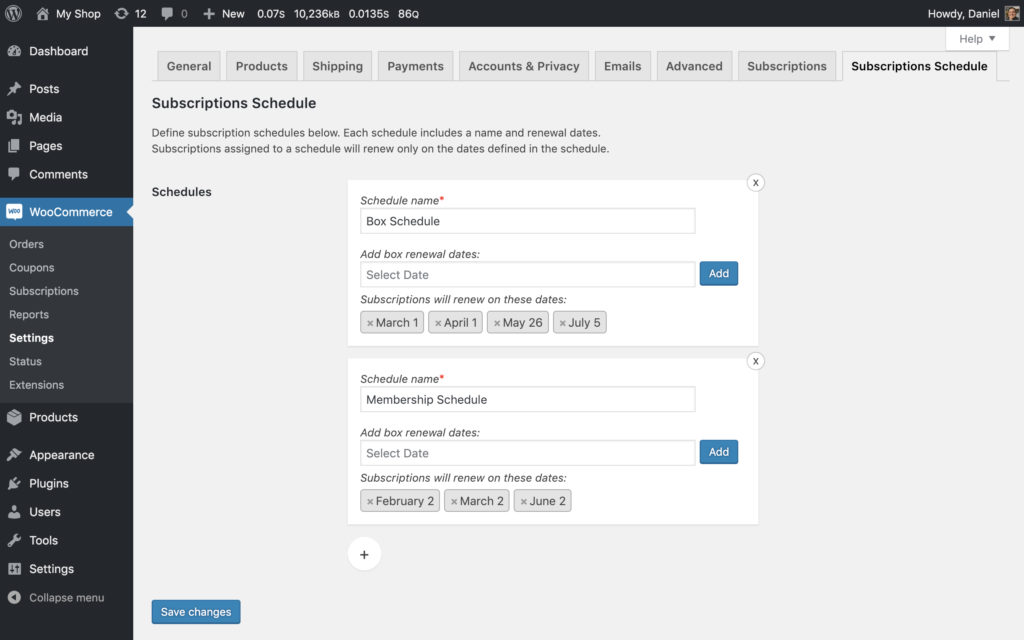Focus the Box Schedule name field

[528, 221]
